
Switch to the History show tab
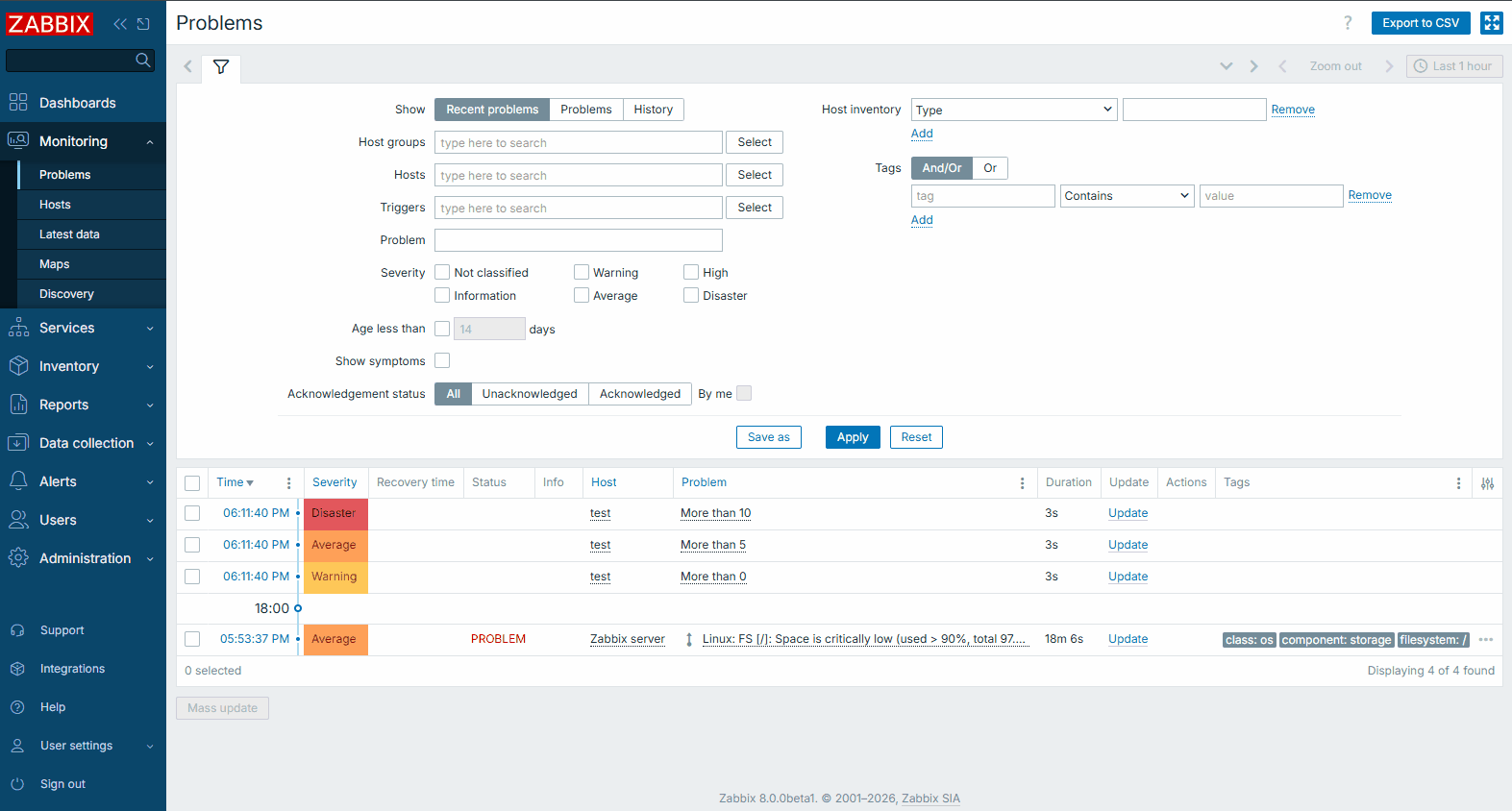tap(653, 110)
